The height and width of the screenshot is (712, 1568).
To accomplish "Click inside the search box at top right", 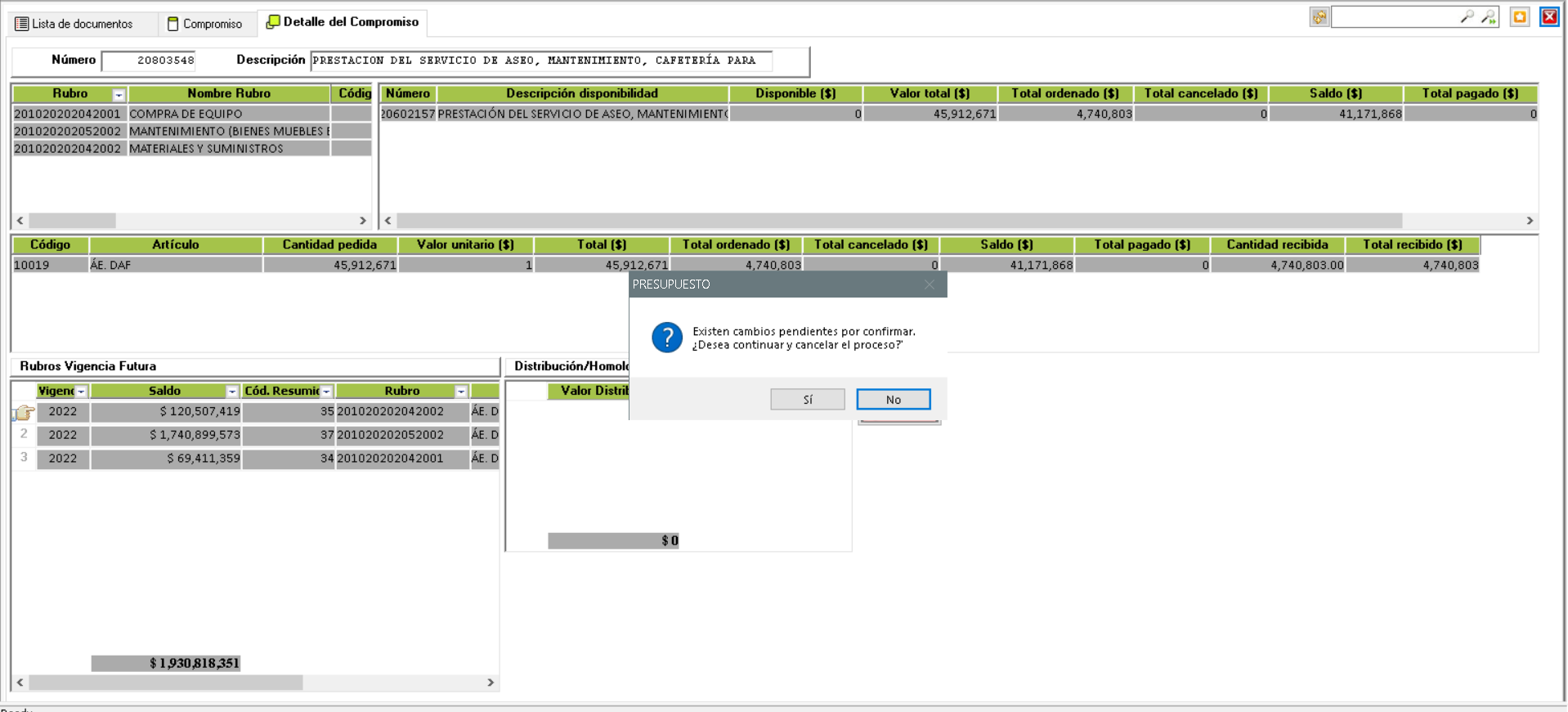I will pos(1396,17).
